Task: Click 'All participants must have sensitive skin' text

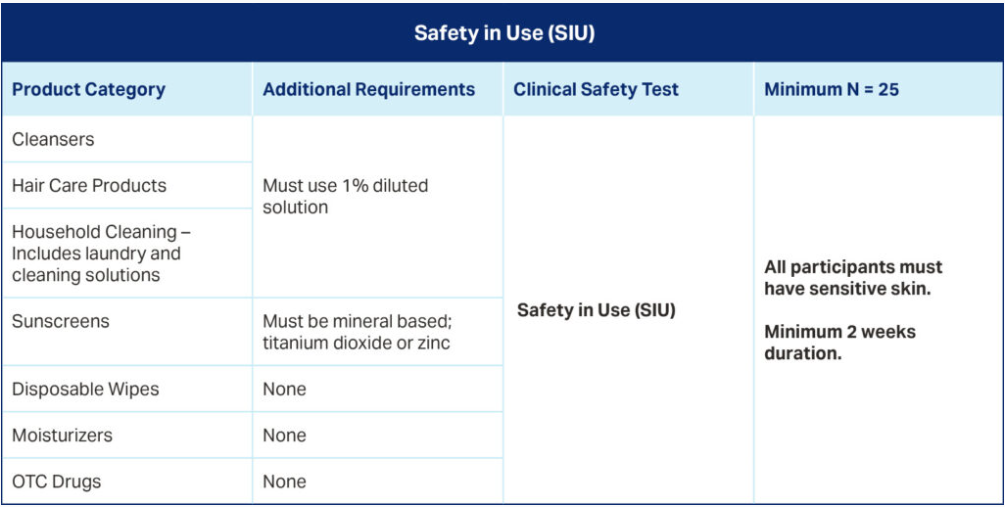Action: [853, 278]
